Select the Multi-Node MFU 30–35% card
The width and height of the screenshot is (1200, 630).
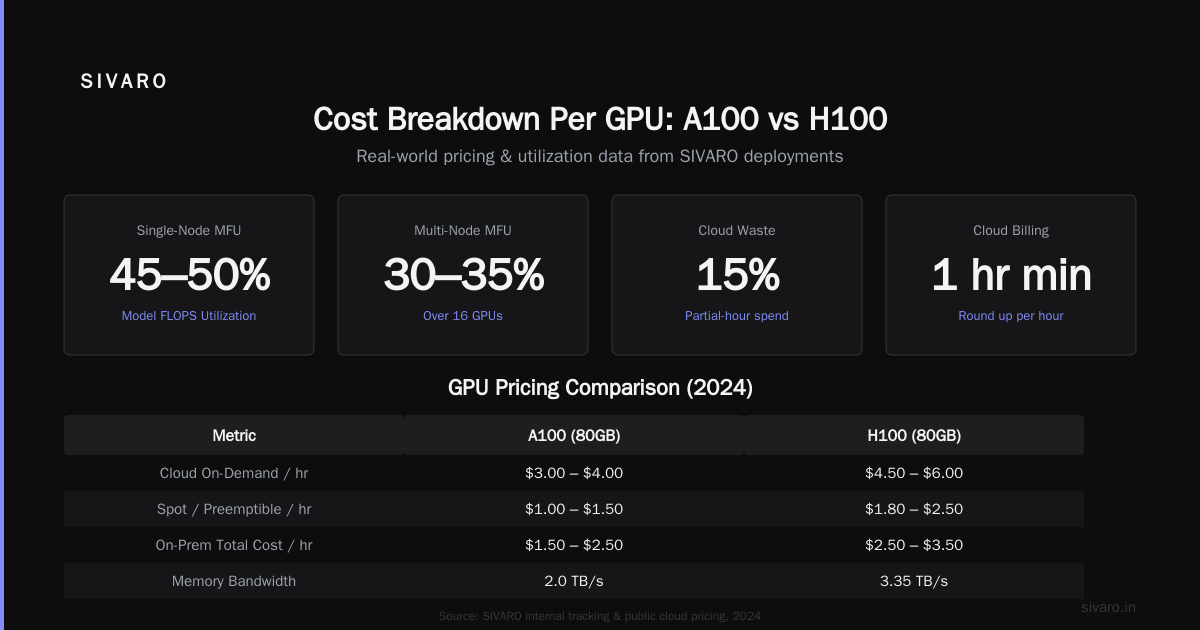(x=463, y=275)
